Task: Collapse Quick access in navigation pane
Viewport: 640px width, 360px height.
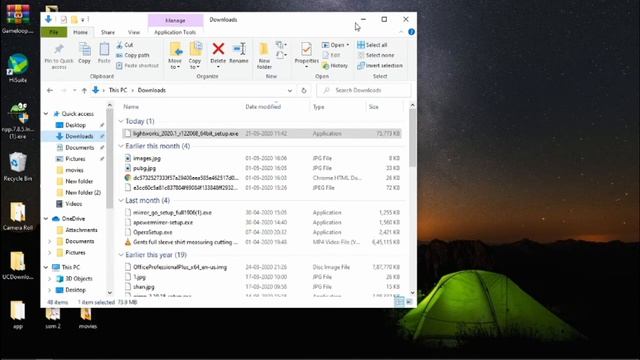Action: pos(46,114)
